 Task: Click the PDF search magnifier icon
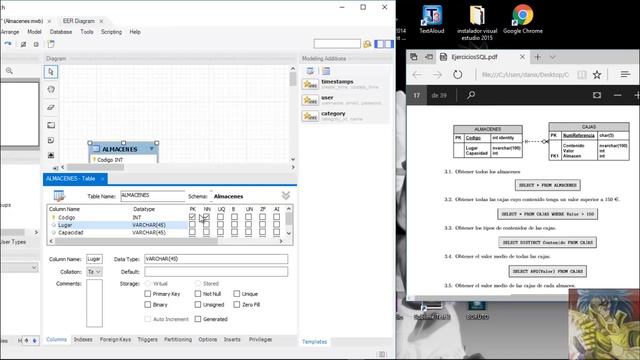click(x=471, y=95)
